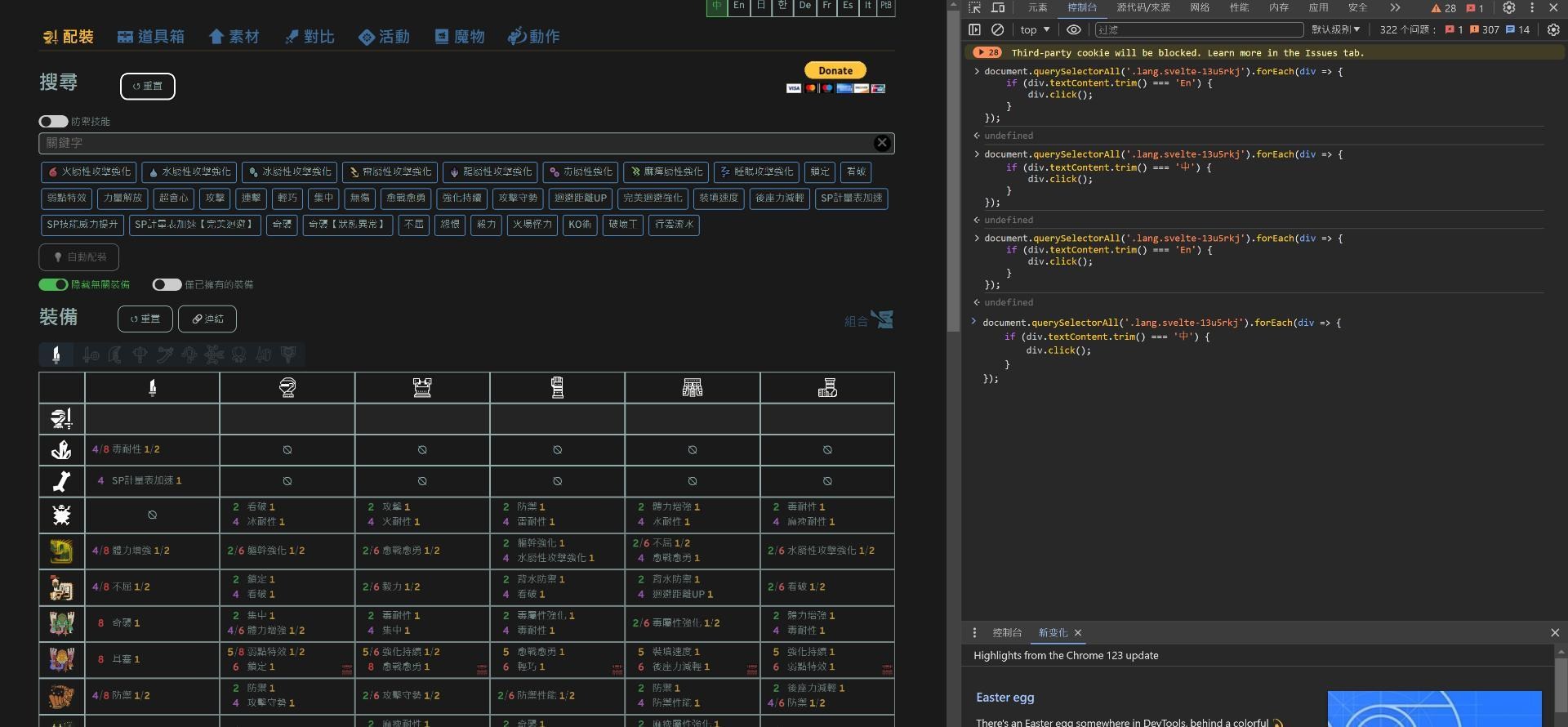1568x727 pixels.
Task: Enable the 僅已擁有的裝備 toggle
Action: coord(167,285)
